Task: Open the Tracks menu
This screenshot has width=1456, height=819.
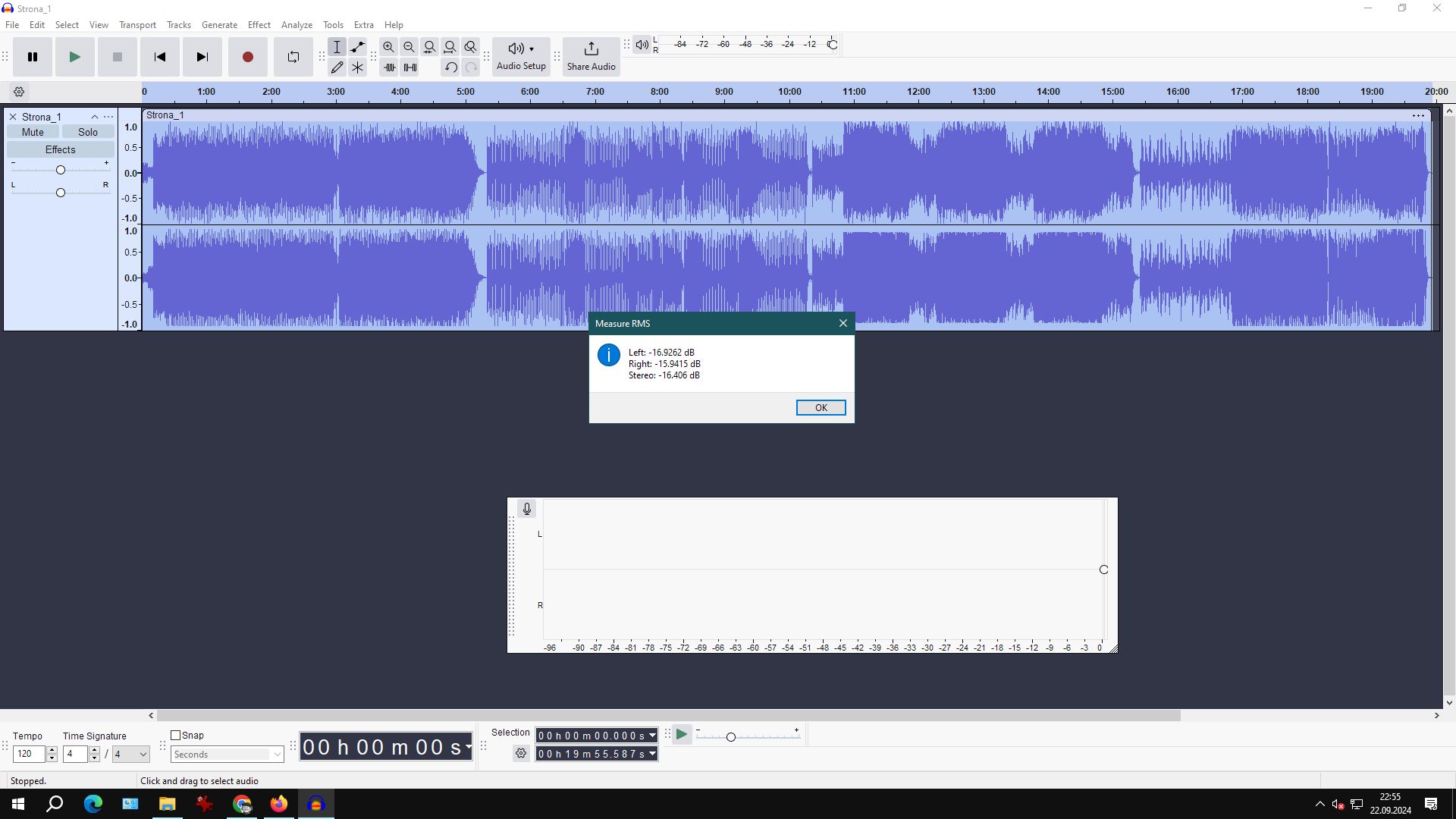Action: click(179, 25)
